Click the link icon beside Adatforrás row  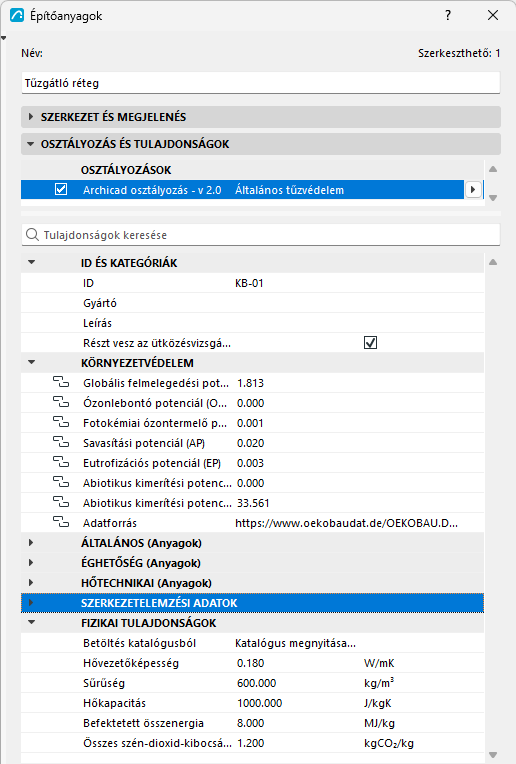(61, 522)
